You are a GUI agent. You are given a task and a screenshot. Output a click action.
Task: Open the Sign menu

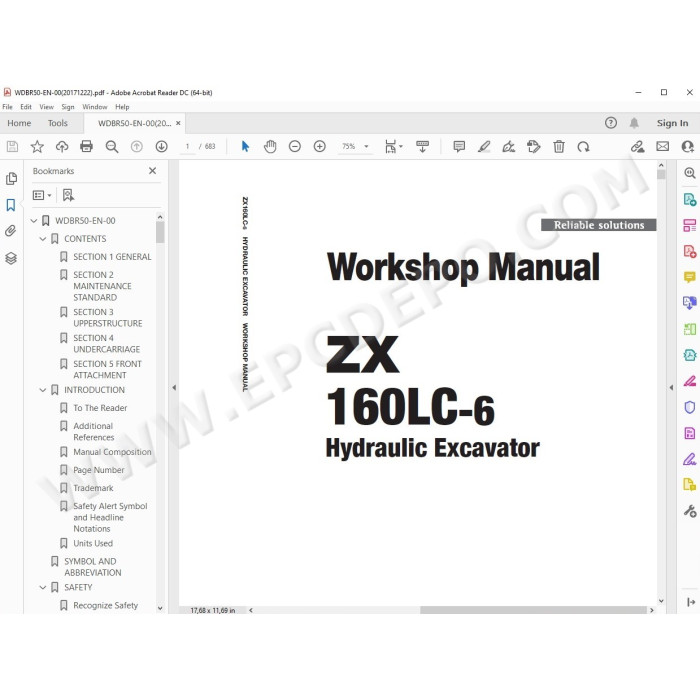click(68, 107)
